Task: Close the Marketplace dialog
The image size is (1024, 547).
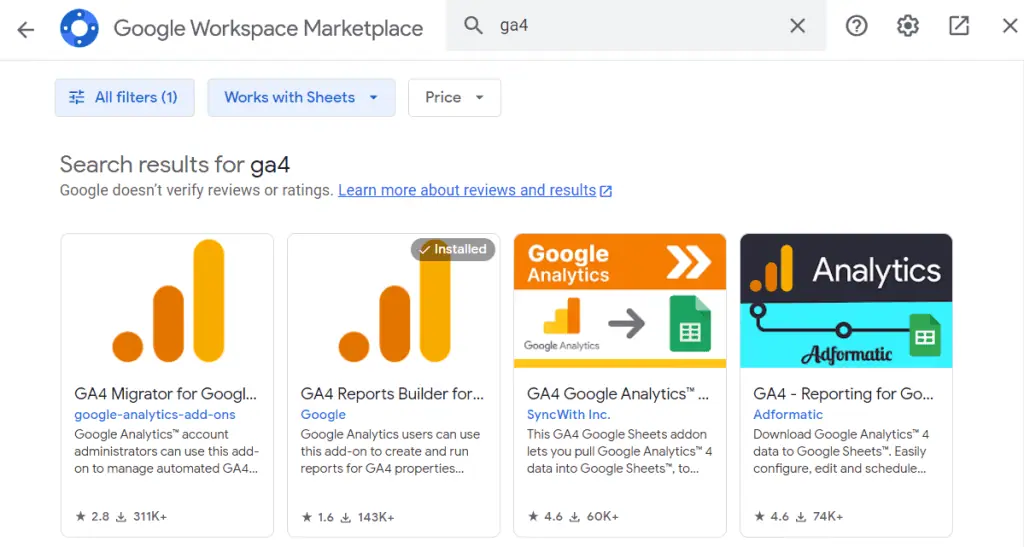Action: tap(1010, 26)
